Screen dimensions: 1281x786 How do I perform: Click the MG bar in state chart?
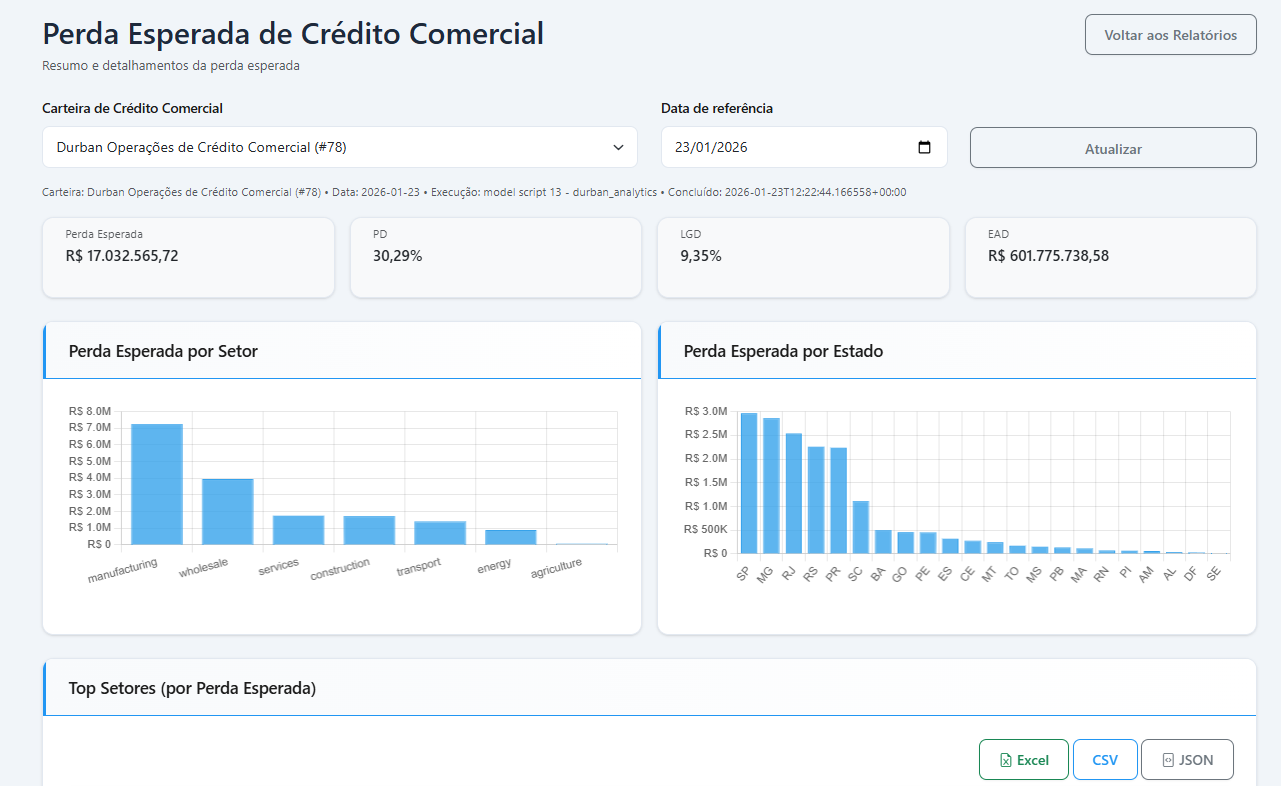click(771, 485)
